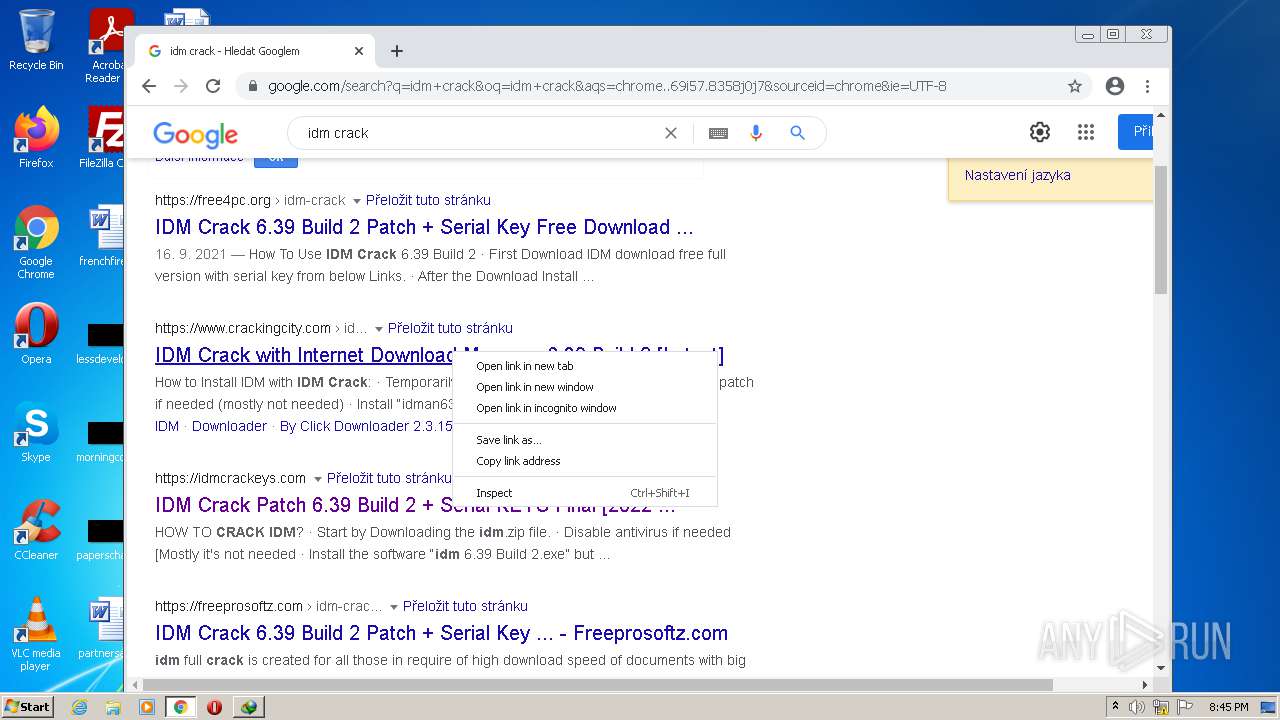Image resolution: width=1280 pixels, height=720 pixels.
Task: Open Windows Explorer folder in taskbar
Action: click(x=113, y=707)
